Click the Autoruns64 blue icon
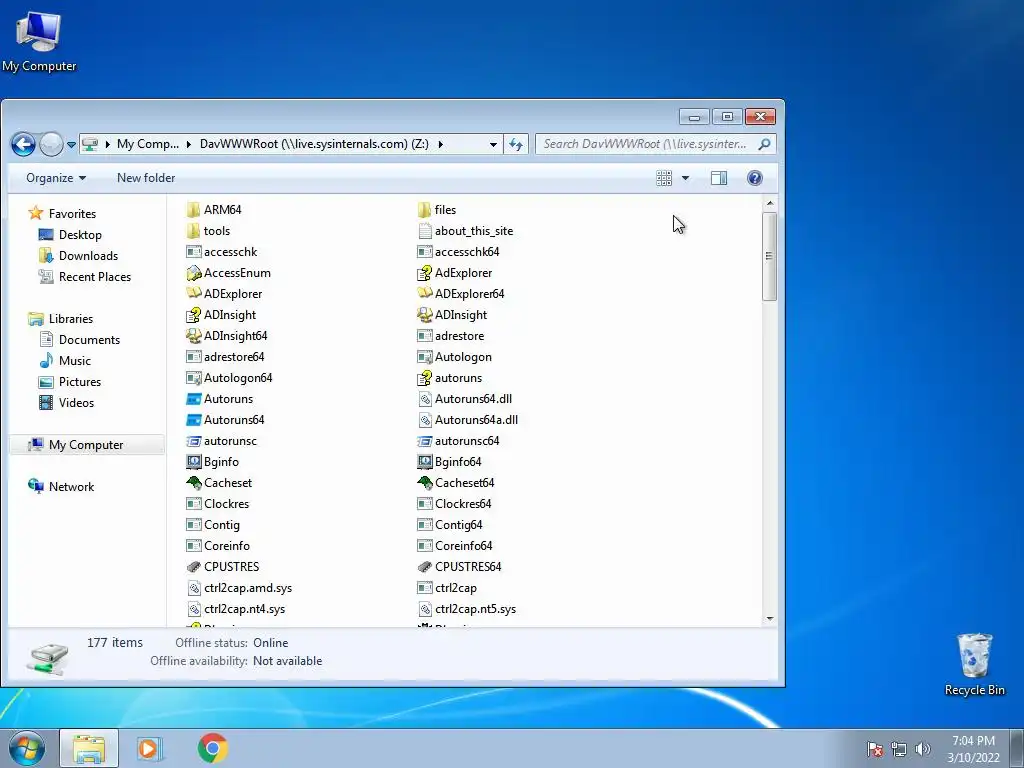This screenshot has width=1024, height=768. click(x=193, y=420)
